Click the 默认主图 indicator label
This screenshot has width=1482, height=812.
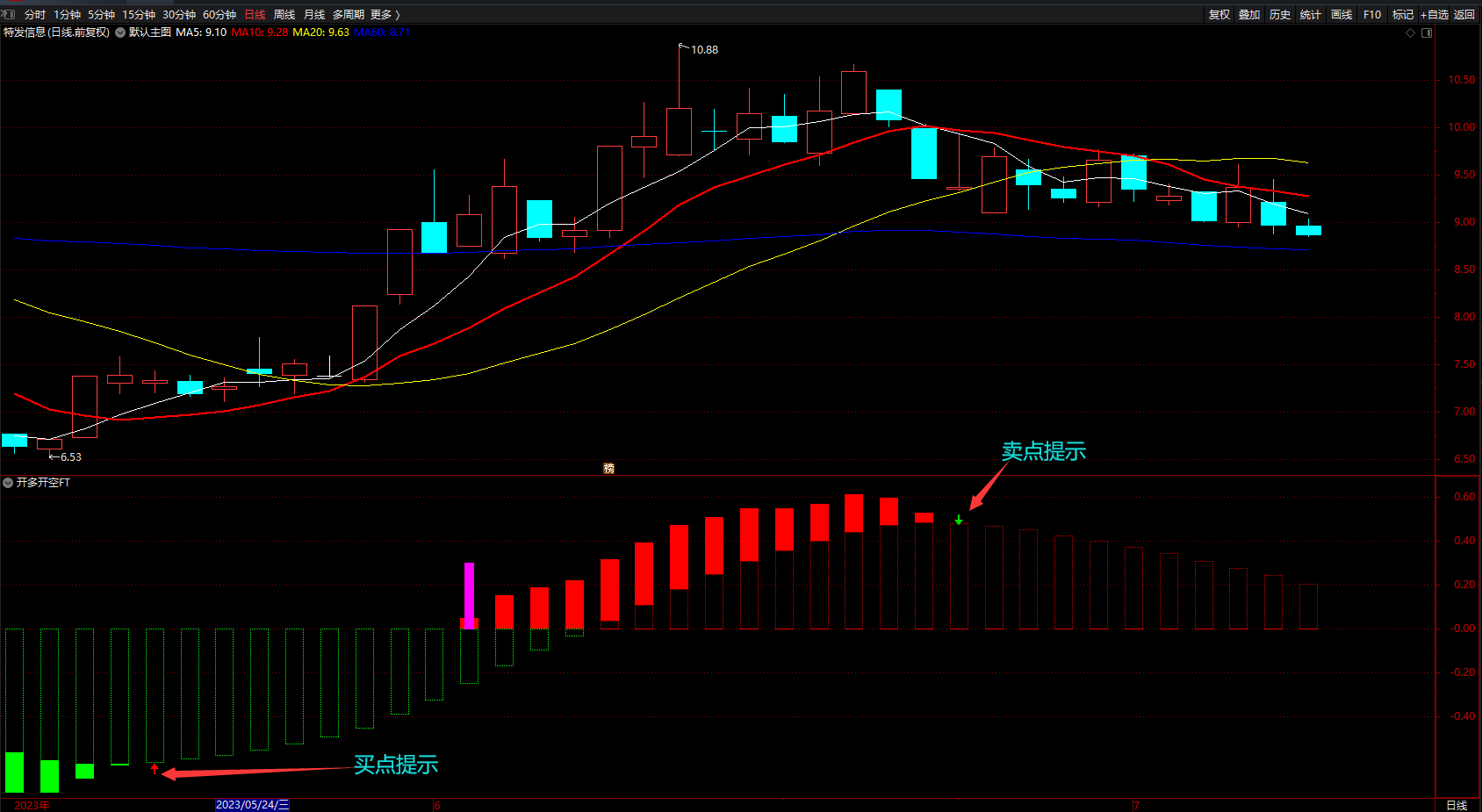pyautogui.click(x=150, y=32)
